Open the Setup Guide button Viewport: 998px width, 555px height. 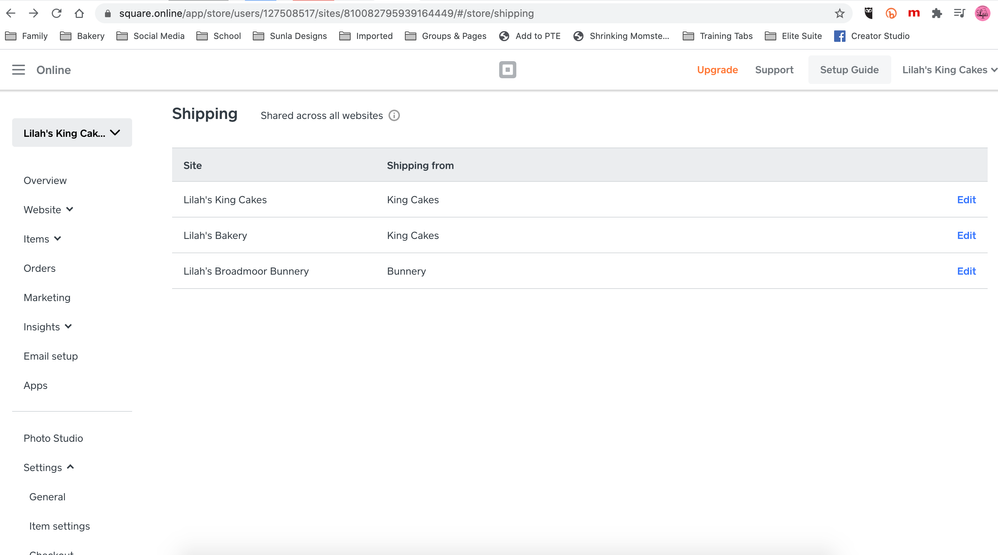coord(849,70)
